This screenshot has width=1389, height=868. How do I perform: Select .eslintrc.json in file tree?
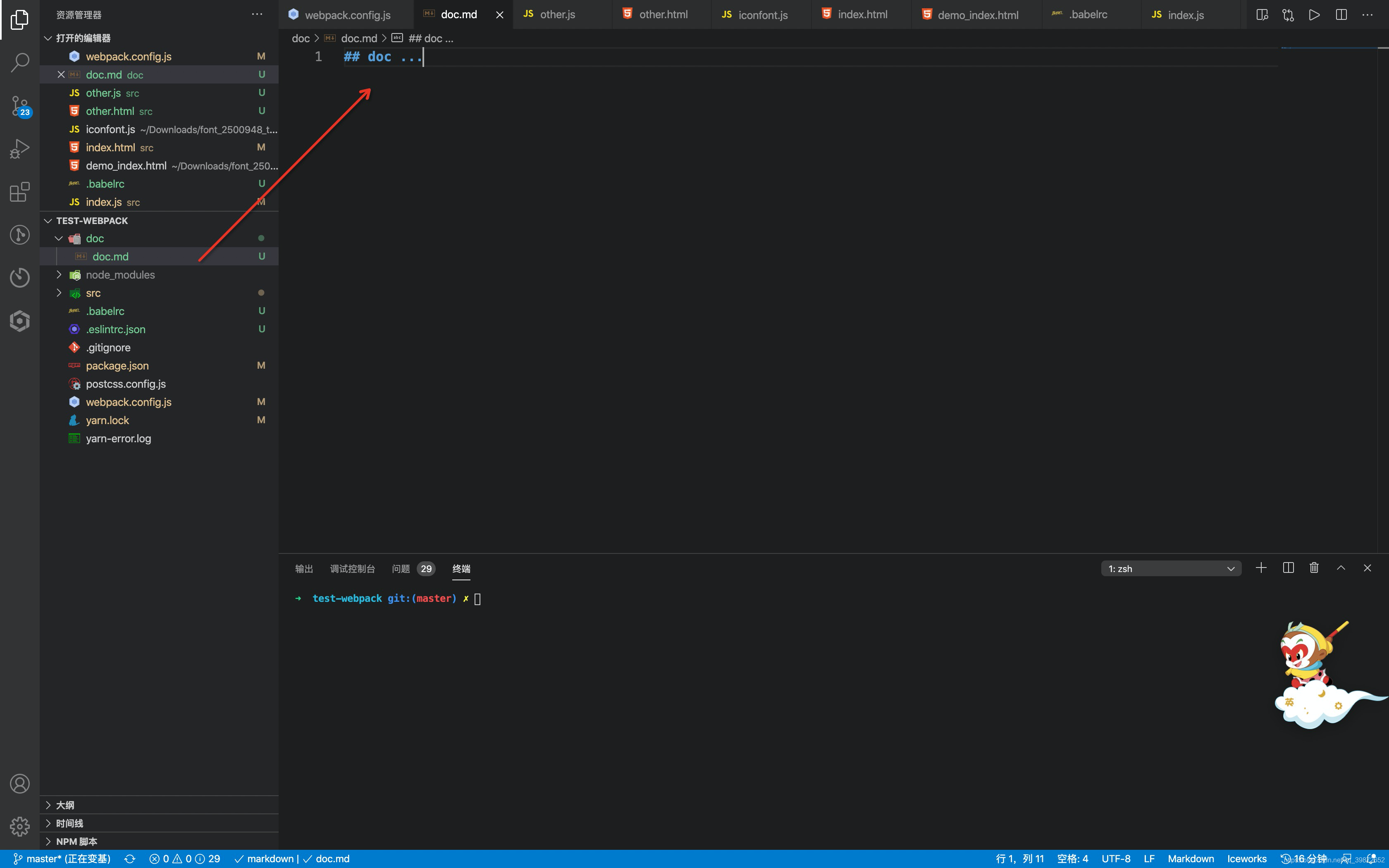[159, 329]
